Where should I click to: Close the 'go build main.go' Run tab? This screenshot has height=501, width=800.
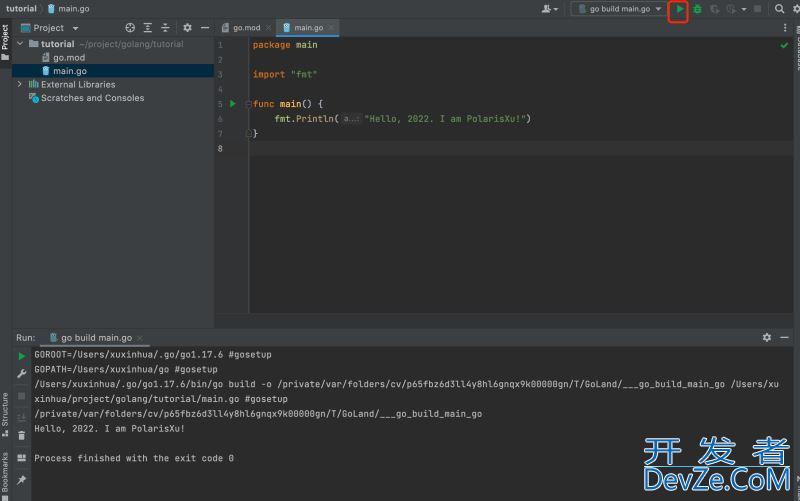pyautogui.click(x=140, y=338)
